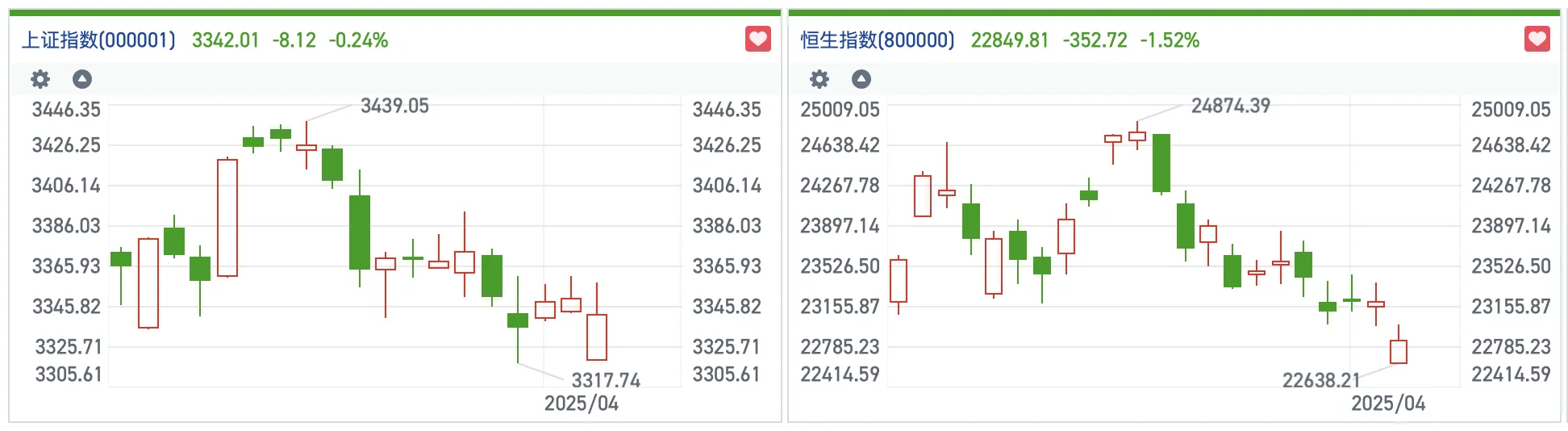The height and width of the screenshot is (431, 1568).
Task: Click the 上证指数 price value 3342.01
Action: pos(225,40)
